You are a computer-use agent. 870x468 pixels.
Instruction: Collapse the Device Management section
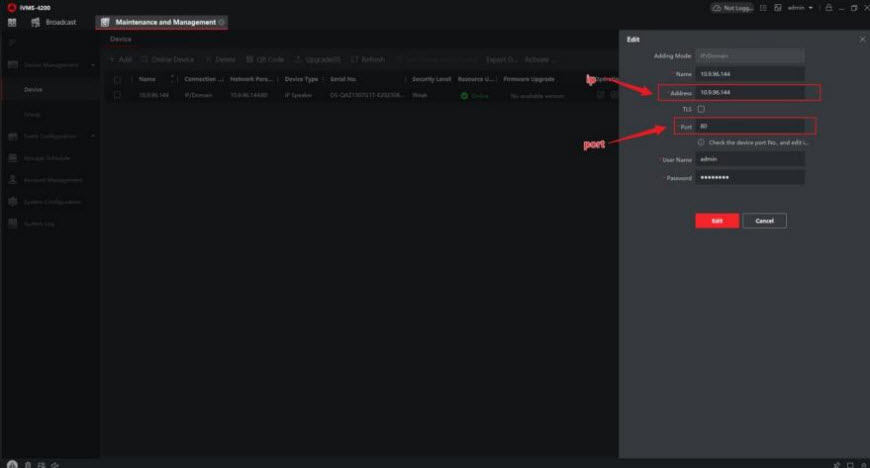93,65
